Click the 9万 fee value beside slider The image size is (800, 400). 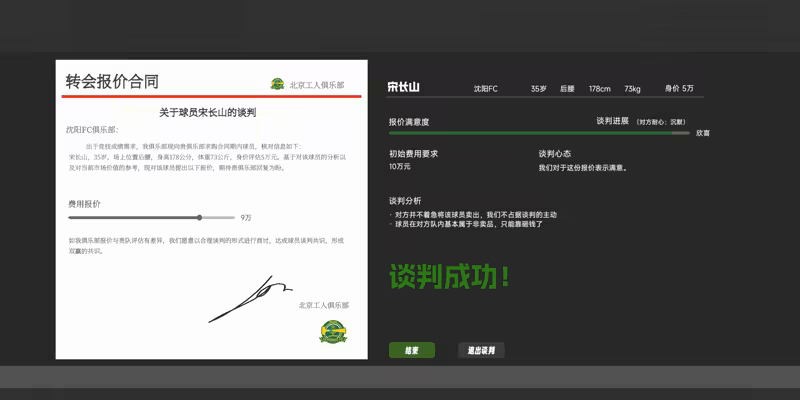click(246, 217)
